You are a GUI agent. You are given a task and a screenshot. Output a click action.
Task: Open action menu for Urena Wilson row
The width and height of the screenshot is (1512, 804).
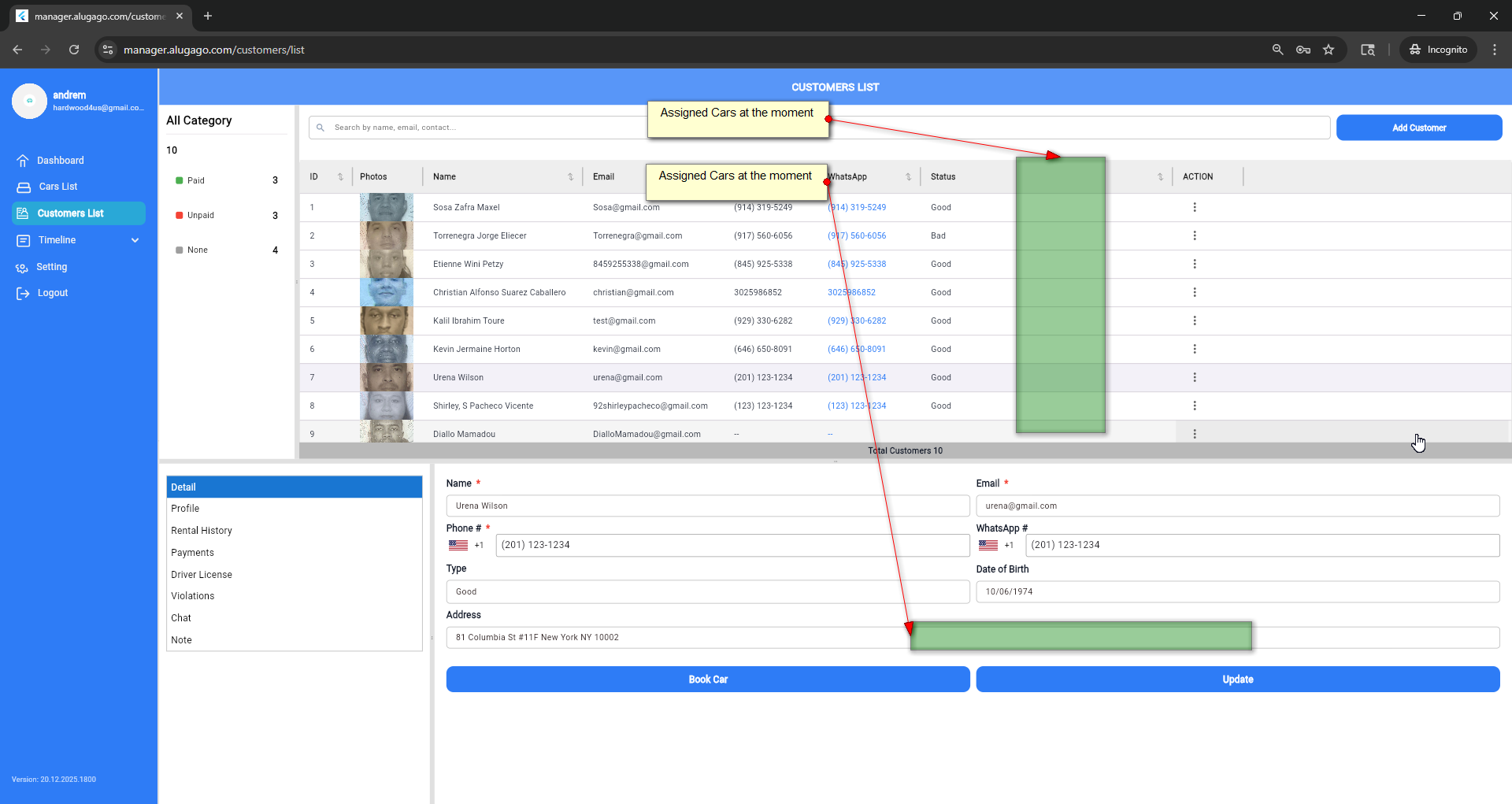pyautogui.click(x=1194, y=377)
